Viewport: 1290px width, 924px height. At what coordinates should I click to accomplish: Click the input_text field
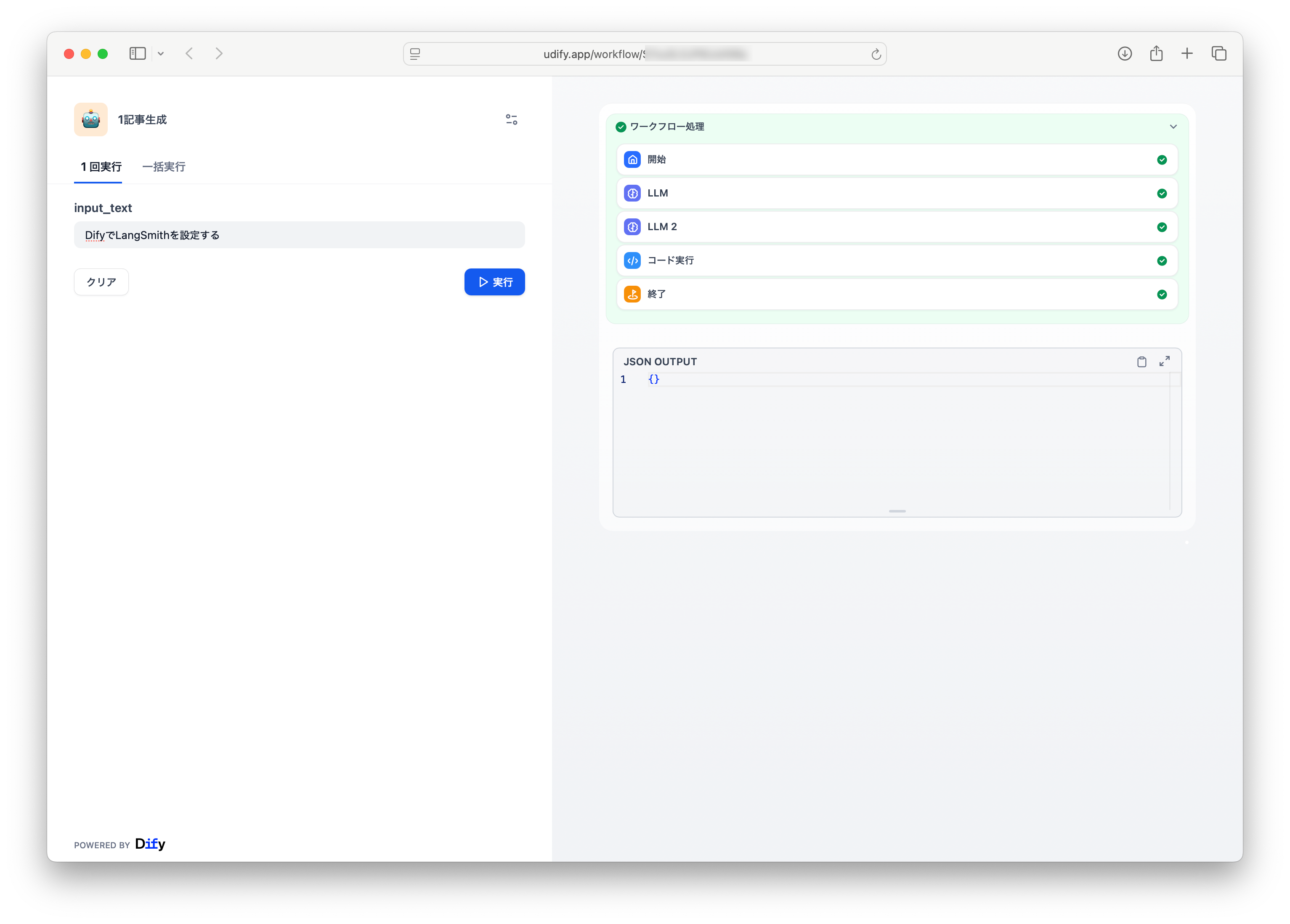299,235
